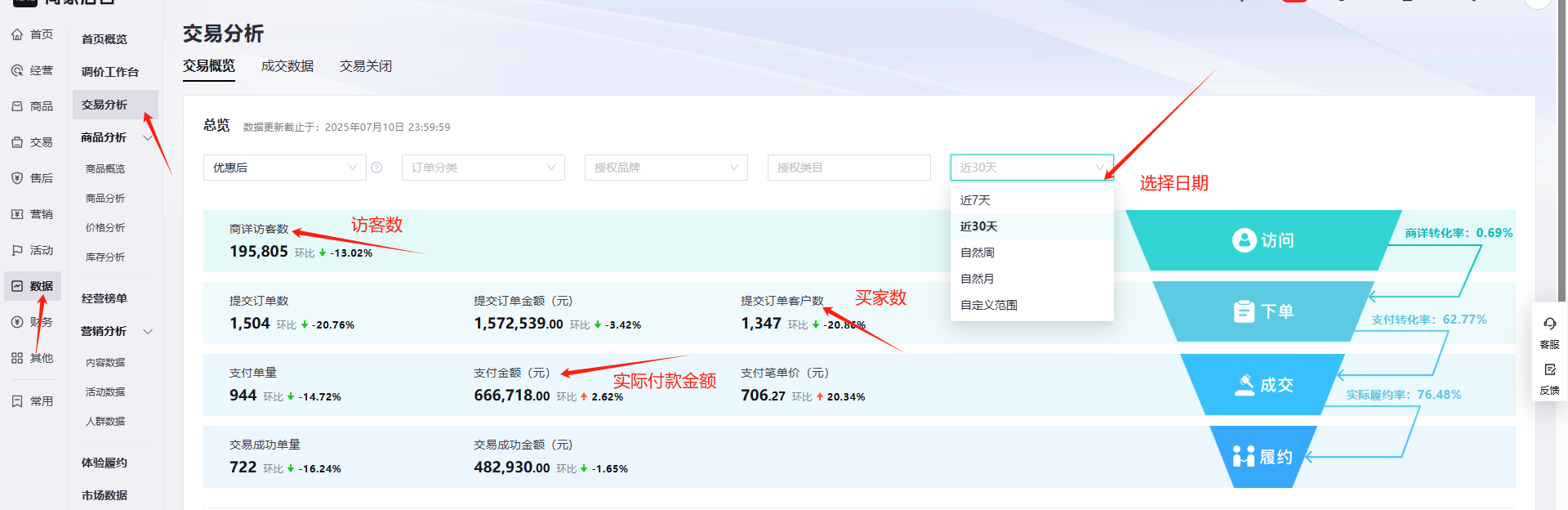
Task: Click the 授权类目 input field
Action: 849,168
